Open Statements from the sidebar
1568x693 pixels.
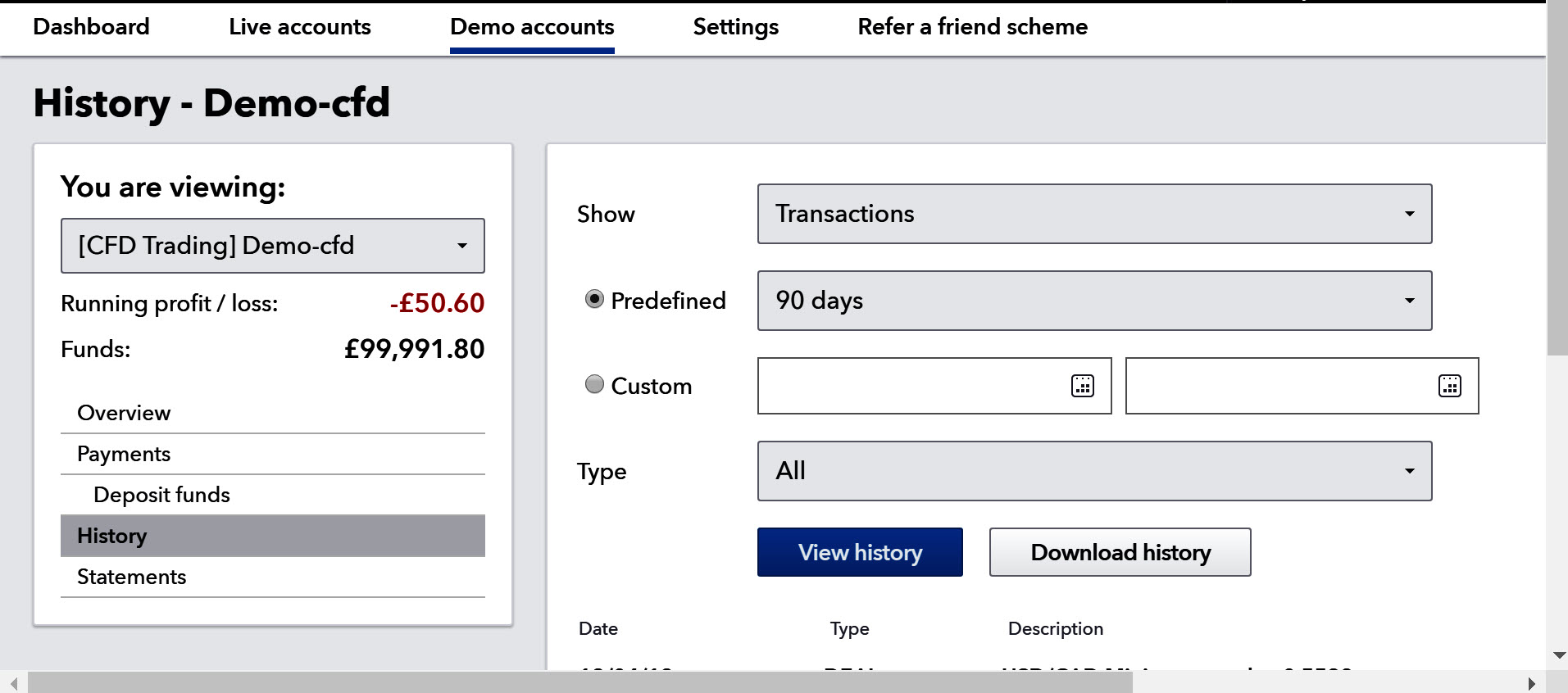point(131,577)
